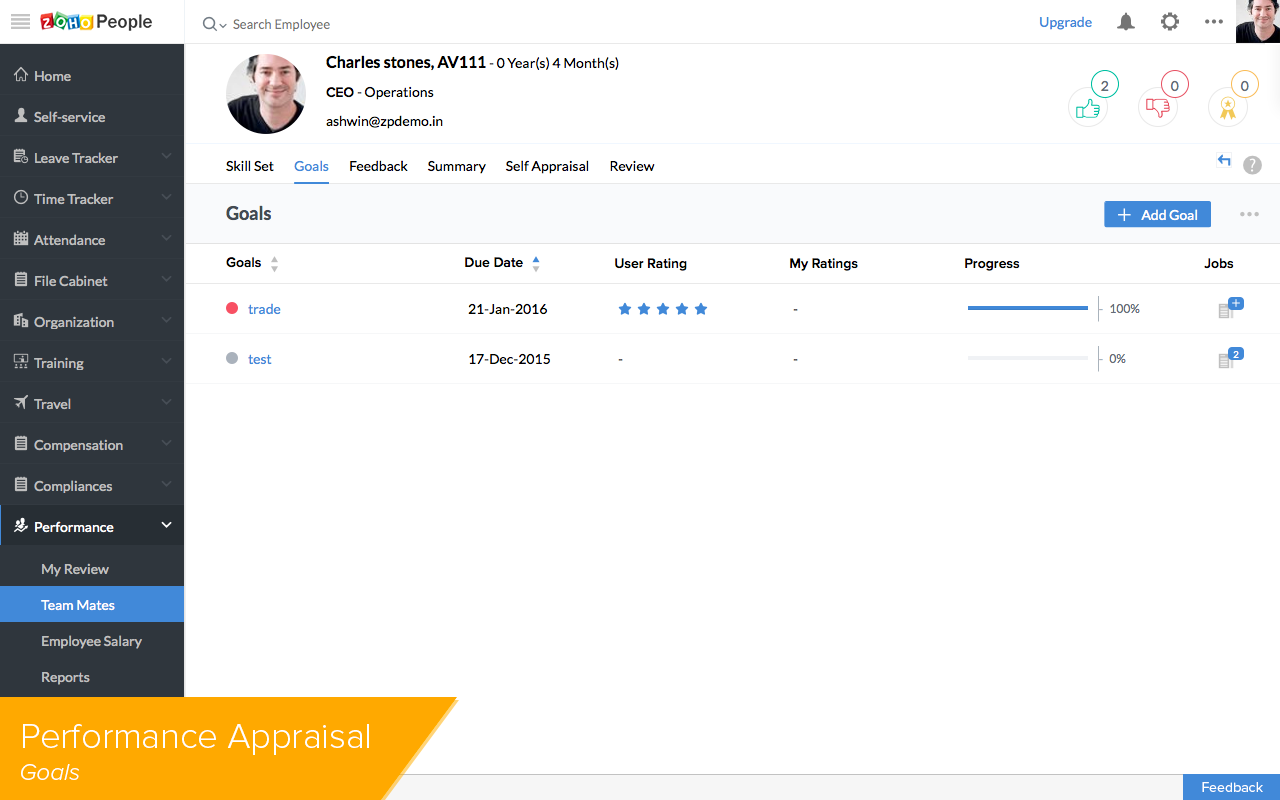The height and width of the screenshot is (800, 1280).
Task: Collapse the Performance menu chevron
Action: (166, 525)
